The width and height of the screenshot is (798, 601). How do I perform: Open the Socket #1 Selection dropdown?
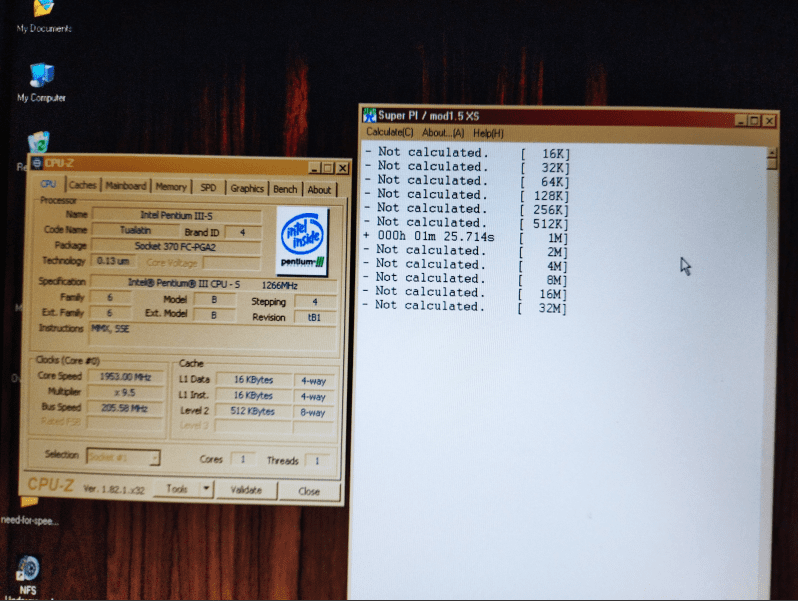[123, 457]
